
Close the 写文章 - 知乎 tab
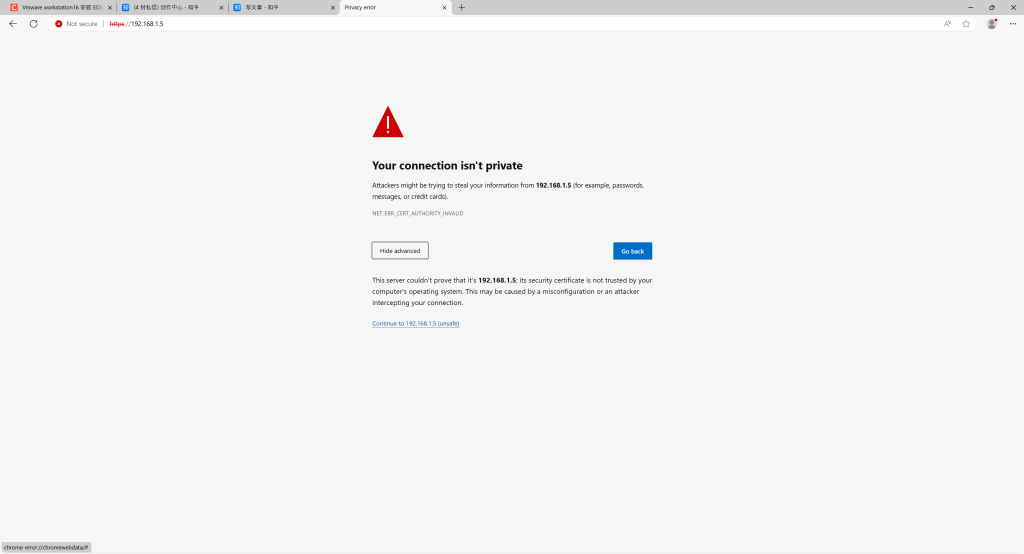(333, 7)
